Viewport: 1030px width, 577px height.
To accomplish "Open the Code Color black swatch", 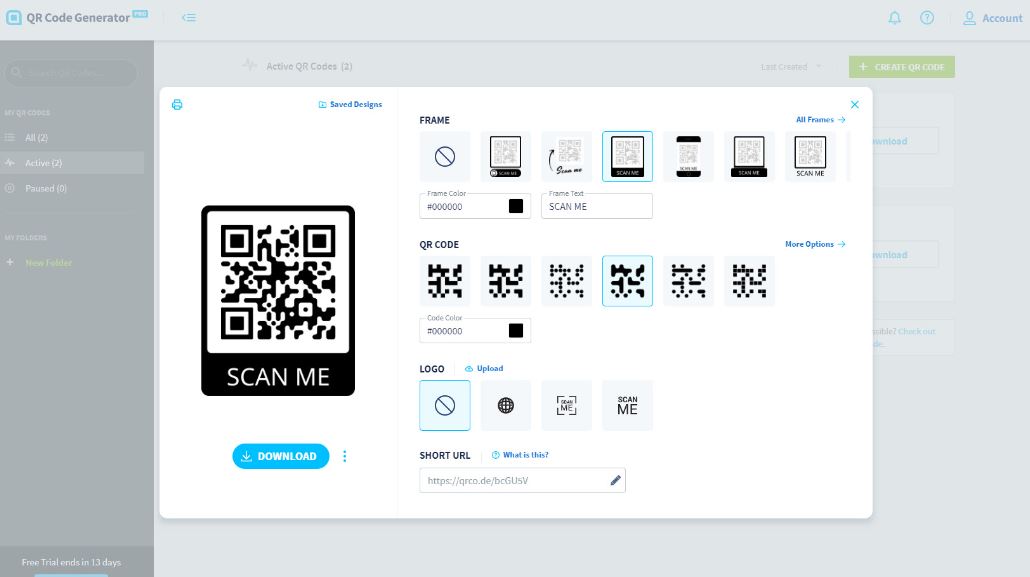I will (516, 331).
